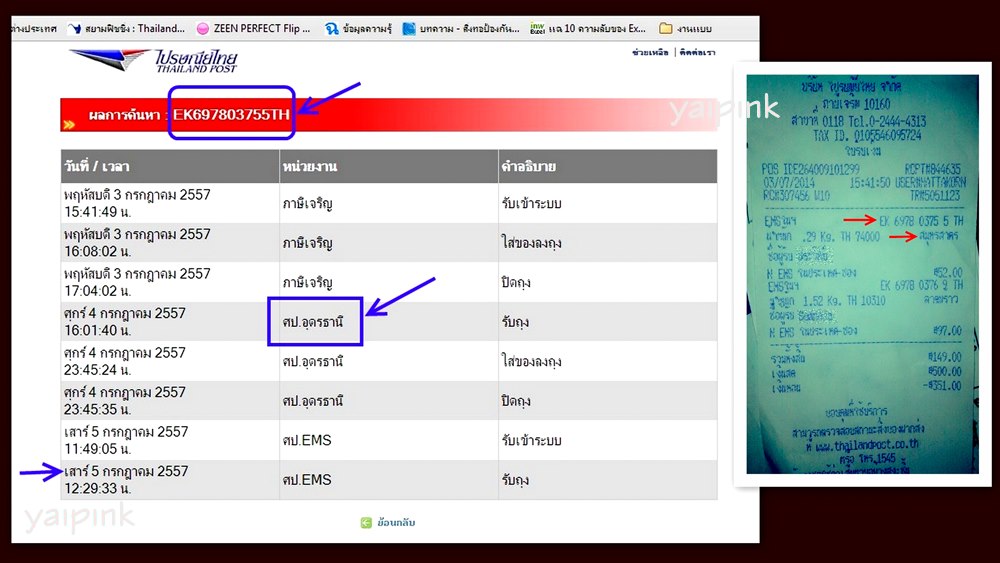Open the receipt photo thumbnail

click(862, 274)
